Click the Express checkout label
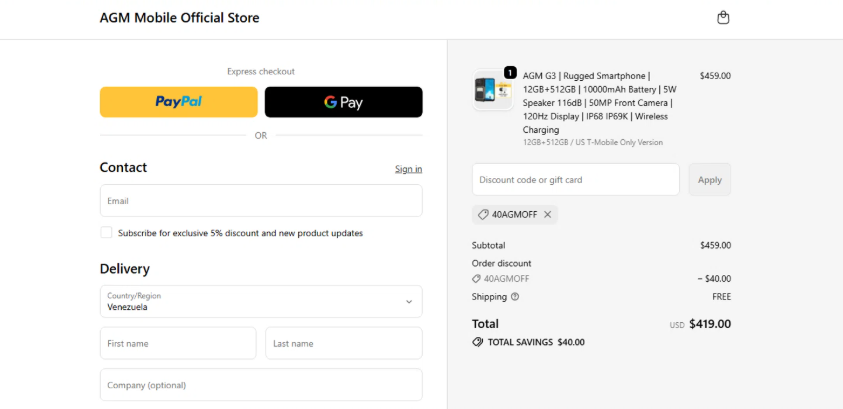843x409 pixels. 261,71
